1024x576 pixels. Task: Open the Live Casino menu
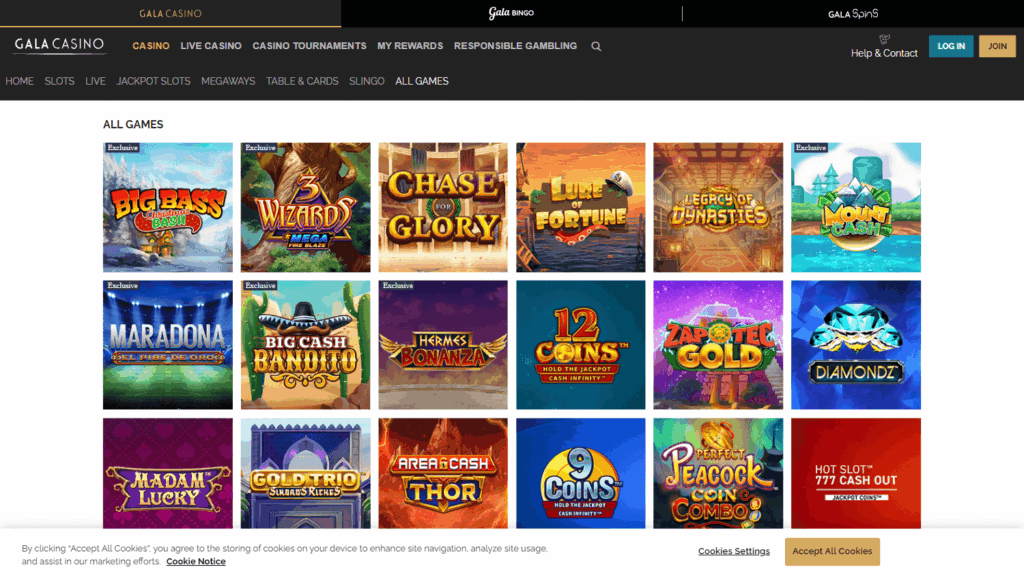[211, 46]
